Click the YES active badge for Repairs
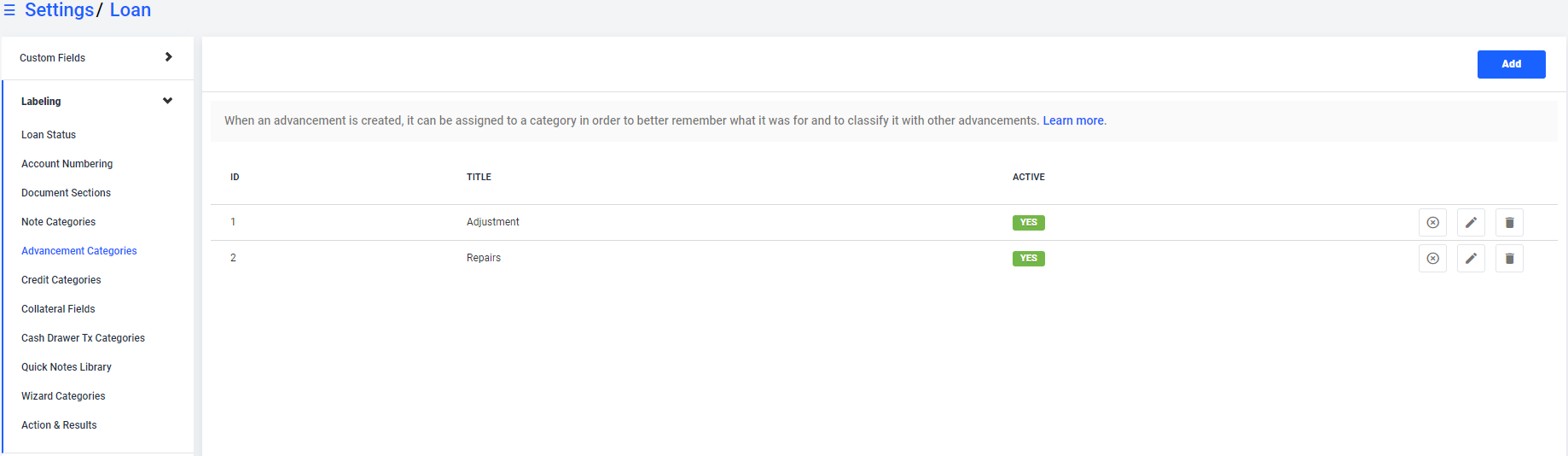 point(1028,259)
